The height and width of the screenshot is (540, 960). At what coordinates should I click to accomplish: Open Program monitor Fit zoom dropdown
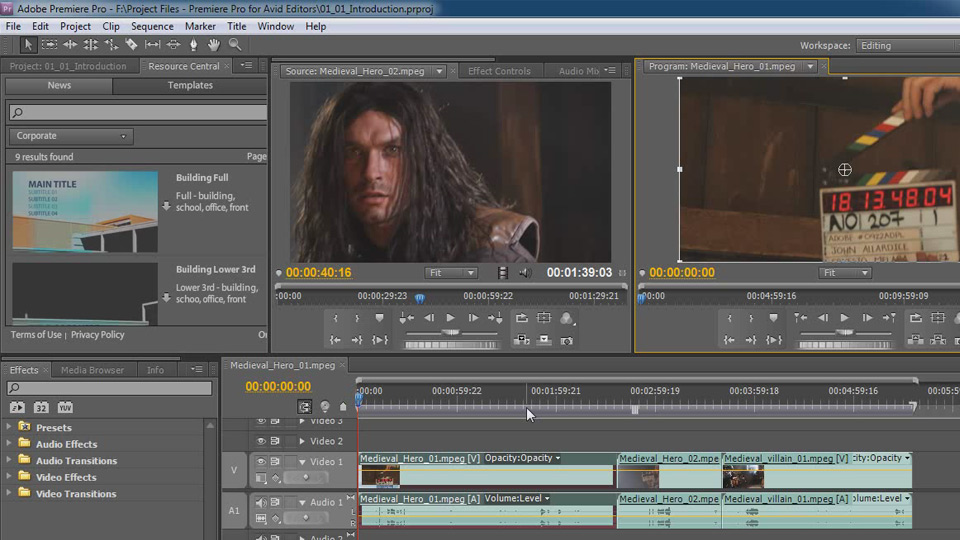click(845, 273)
